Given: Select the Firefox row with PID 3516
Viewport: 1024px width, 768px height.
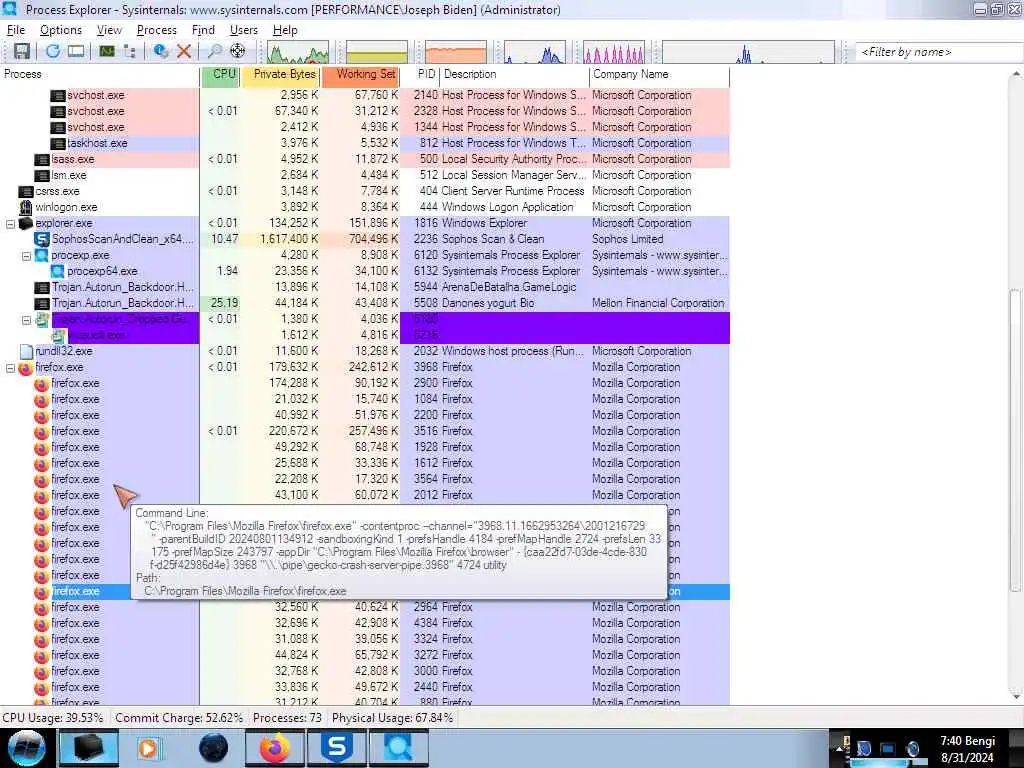Looking at the screenshot, I should click(364, 431).
